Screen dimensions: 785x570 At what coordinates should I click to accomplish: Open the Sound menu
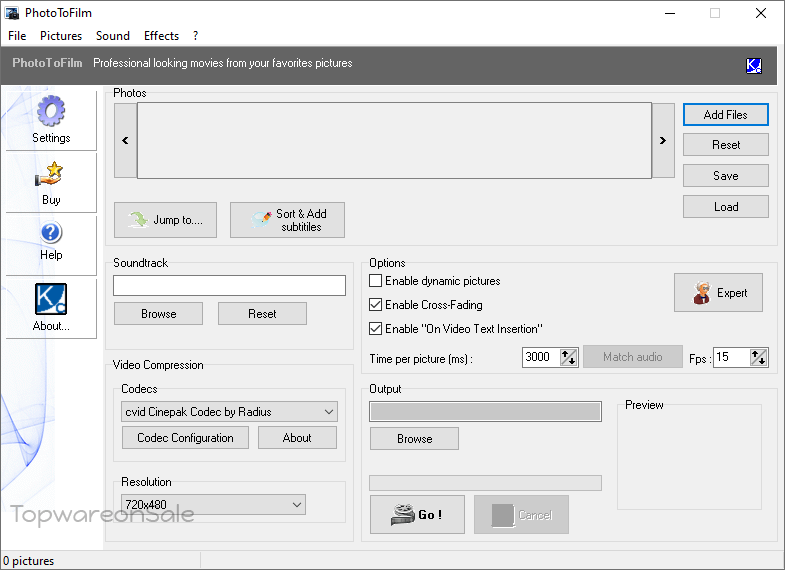113,36
